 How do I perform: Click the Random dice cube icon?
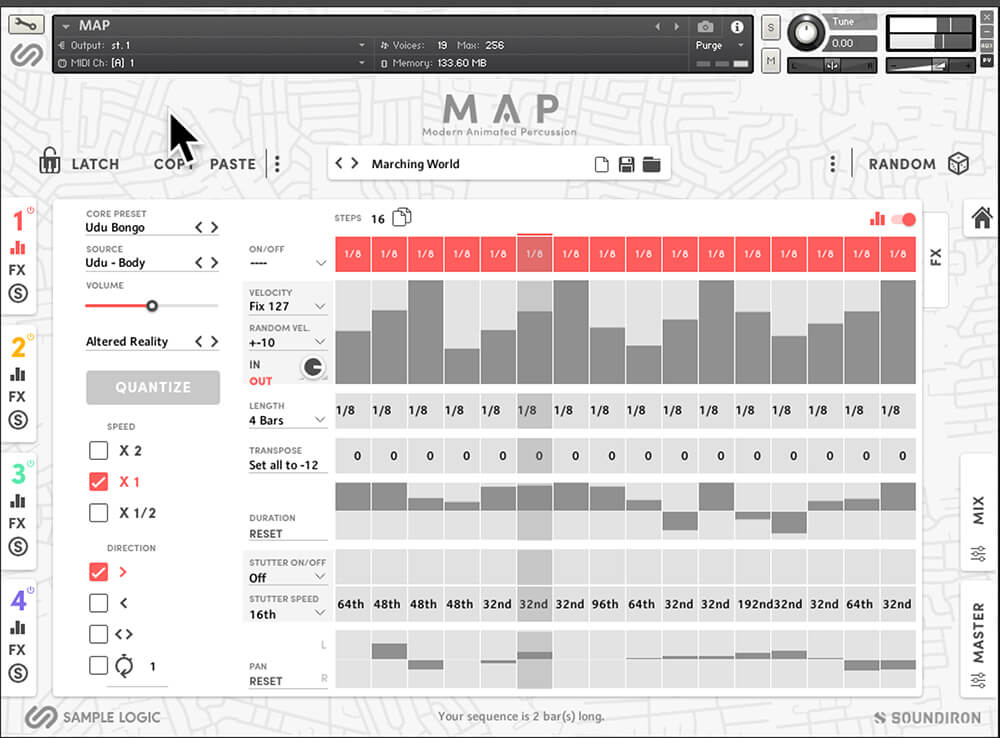[x=959, y=164]
